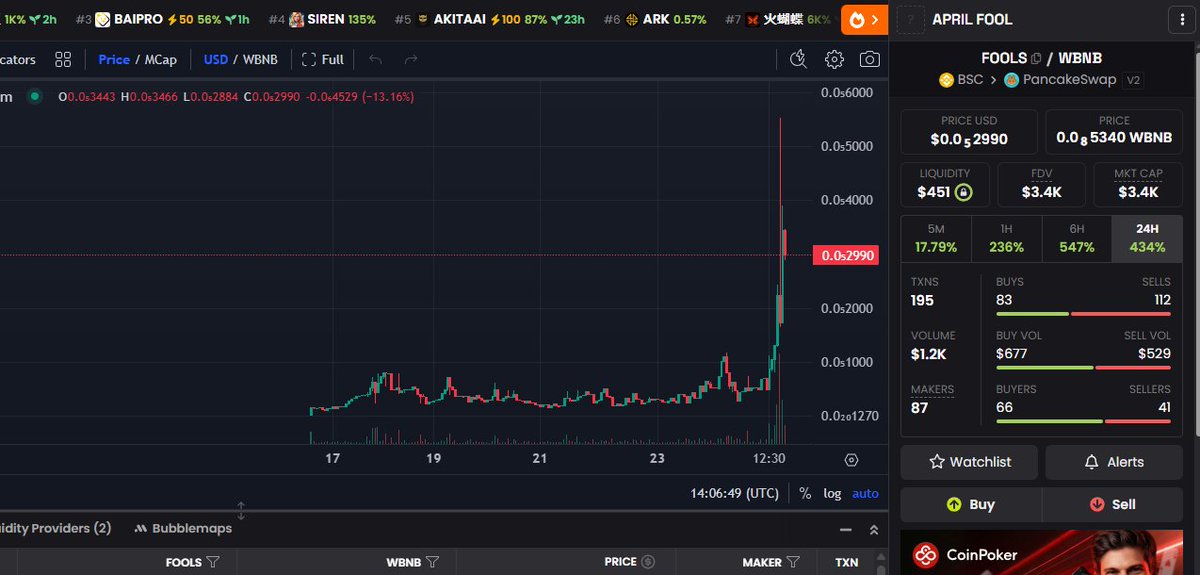The width and height of the screenshot is (1200, 575).
Task: Click the question mark token icon
Action: coord(910,19)
